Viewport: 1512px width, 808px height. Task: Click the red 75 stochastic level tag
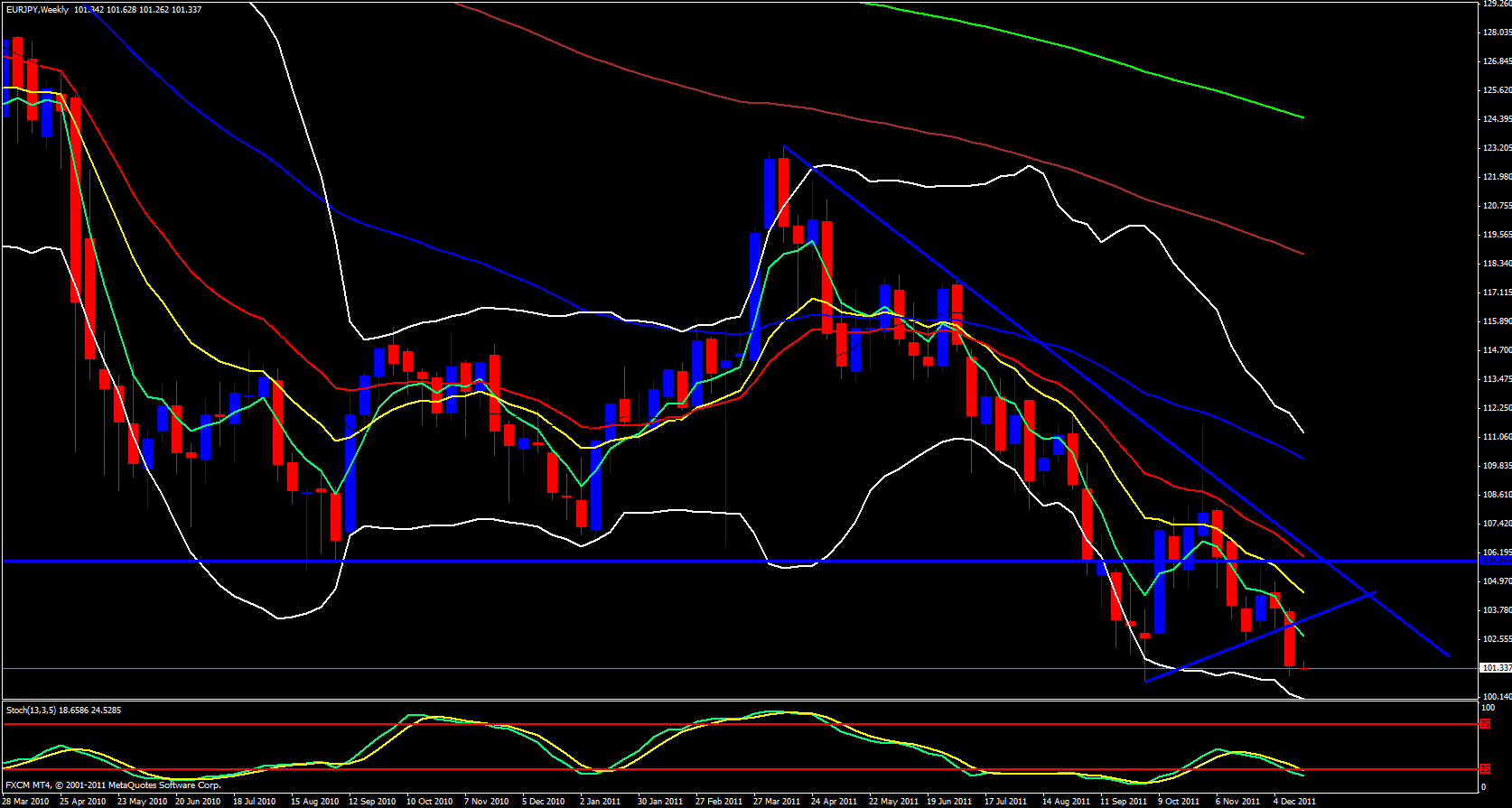[1485, 724]
